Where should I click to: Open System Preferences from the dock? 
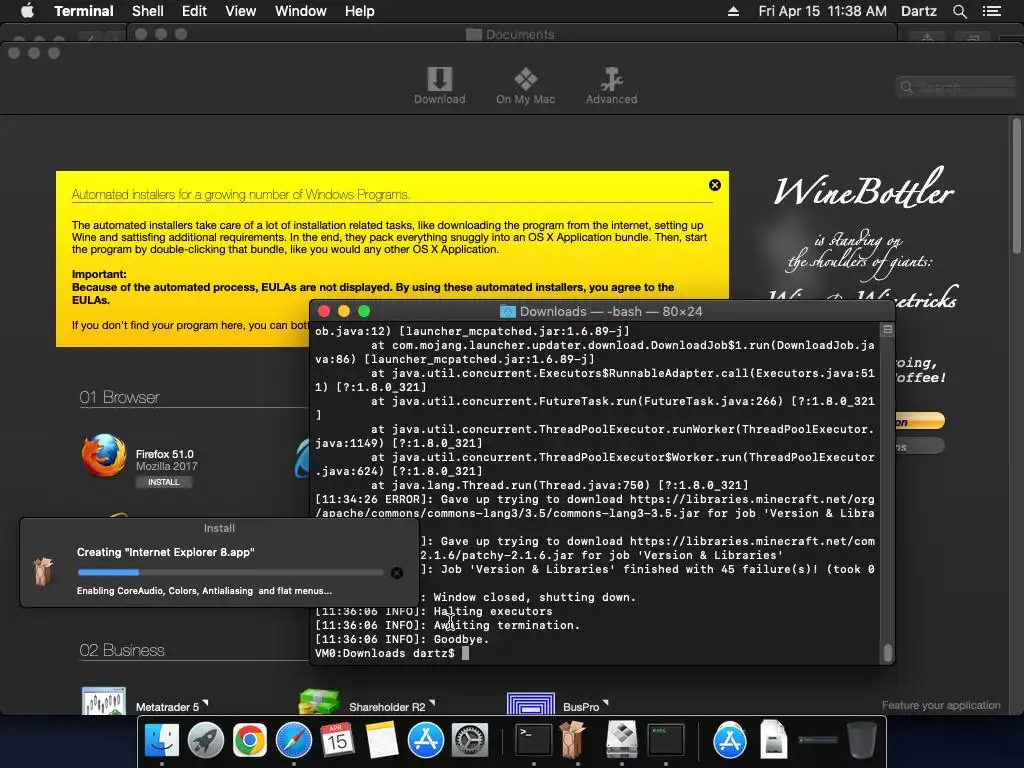(470, 741)
